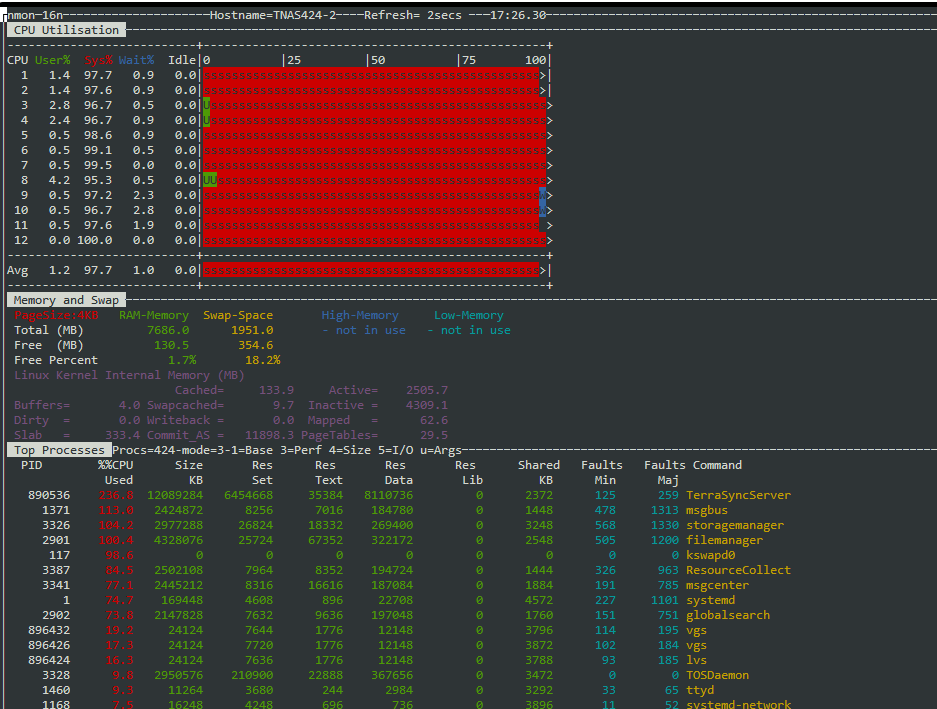The width and height of the screenshot is (937, 709).
Task: Click the CPU Utilisation section header
Action: (66, 30)
